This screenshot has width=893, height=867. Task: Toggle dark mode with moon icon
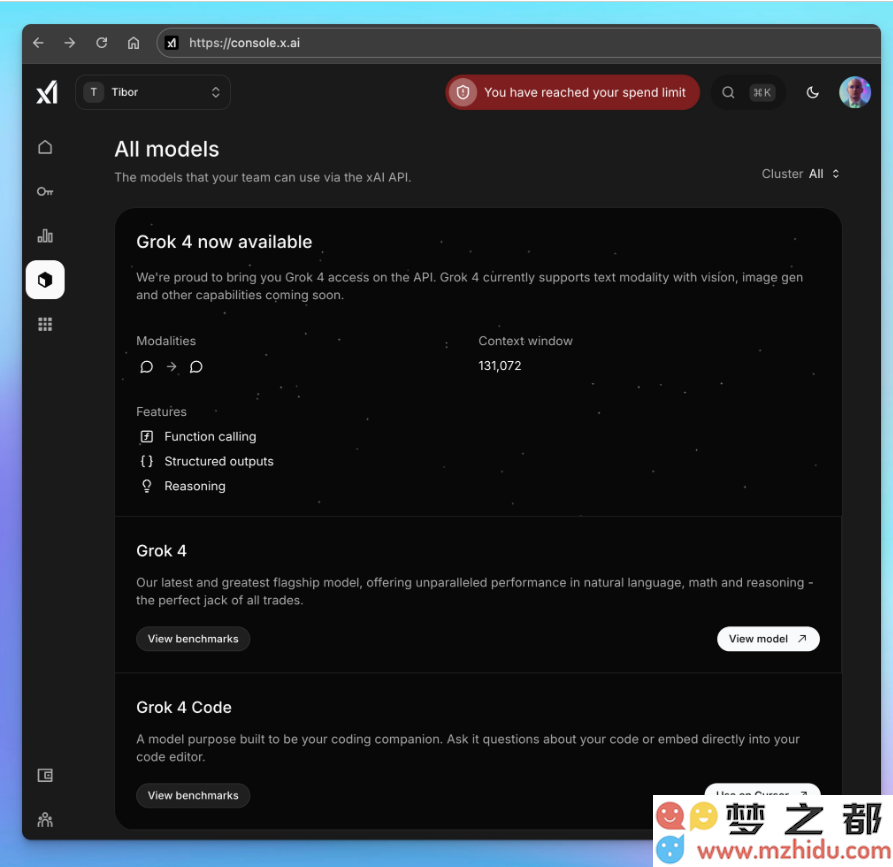[813, 92]
